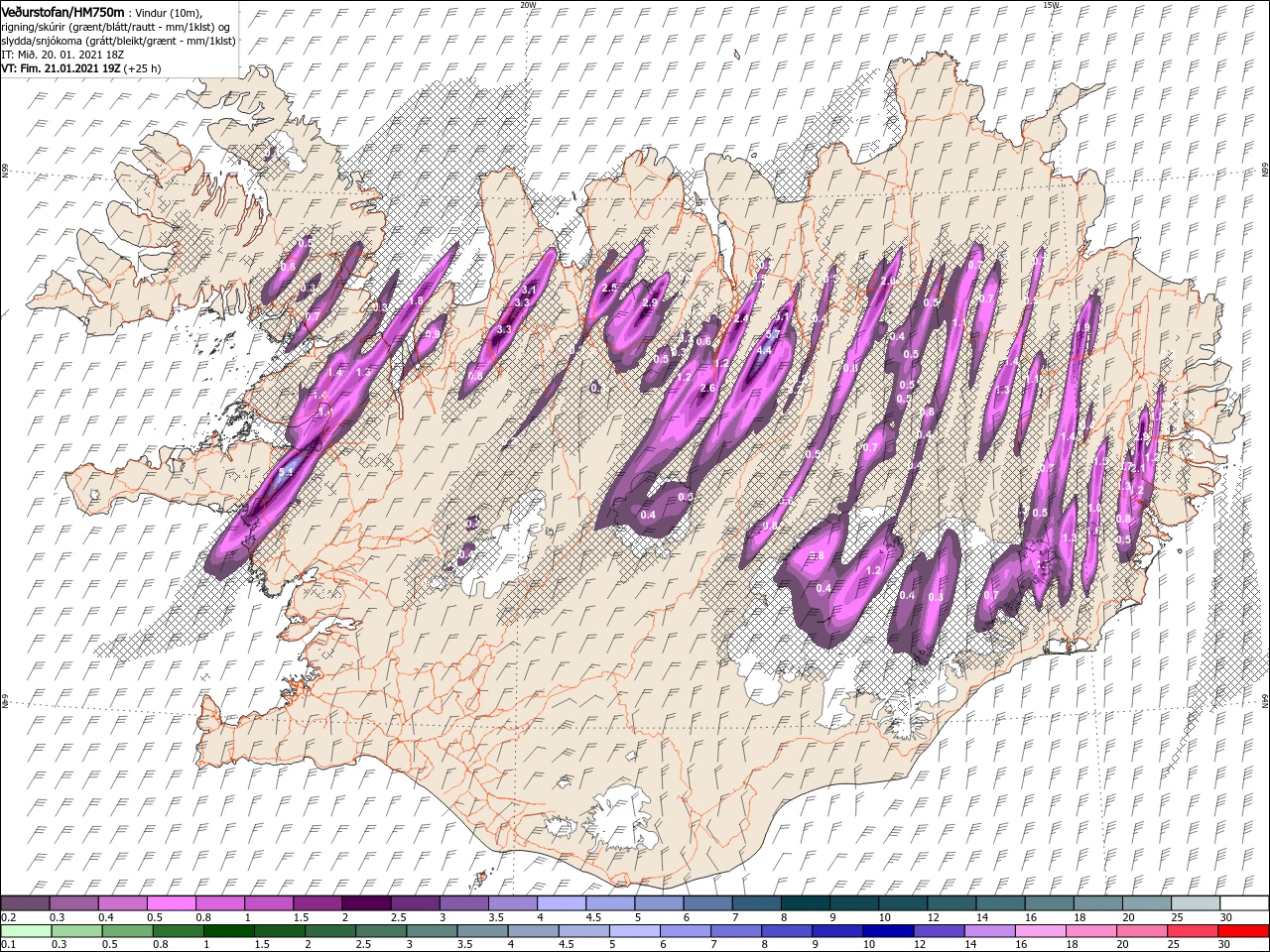Pick light grey snow swatch 25 to 30
The height and width of the screenshot is (952, 1270).
1194,904
